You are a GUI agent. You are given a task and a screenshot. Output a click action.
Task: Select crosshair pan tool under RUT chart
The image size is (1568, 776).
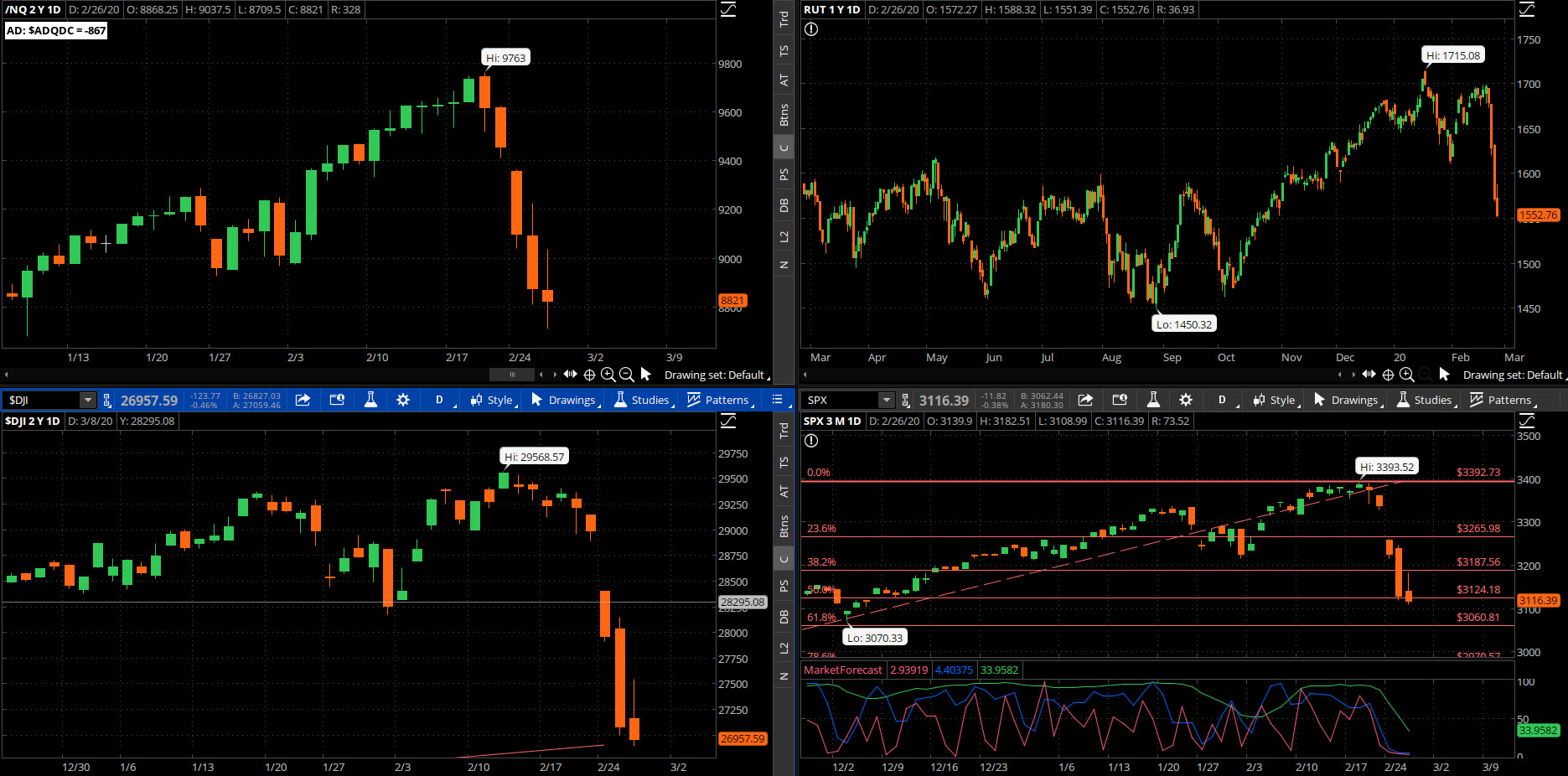[x=1388, y=375]
